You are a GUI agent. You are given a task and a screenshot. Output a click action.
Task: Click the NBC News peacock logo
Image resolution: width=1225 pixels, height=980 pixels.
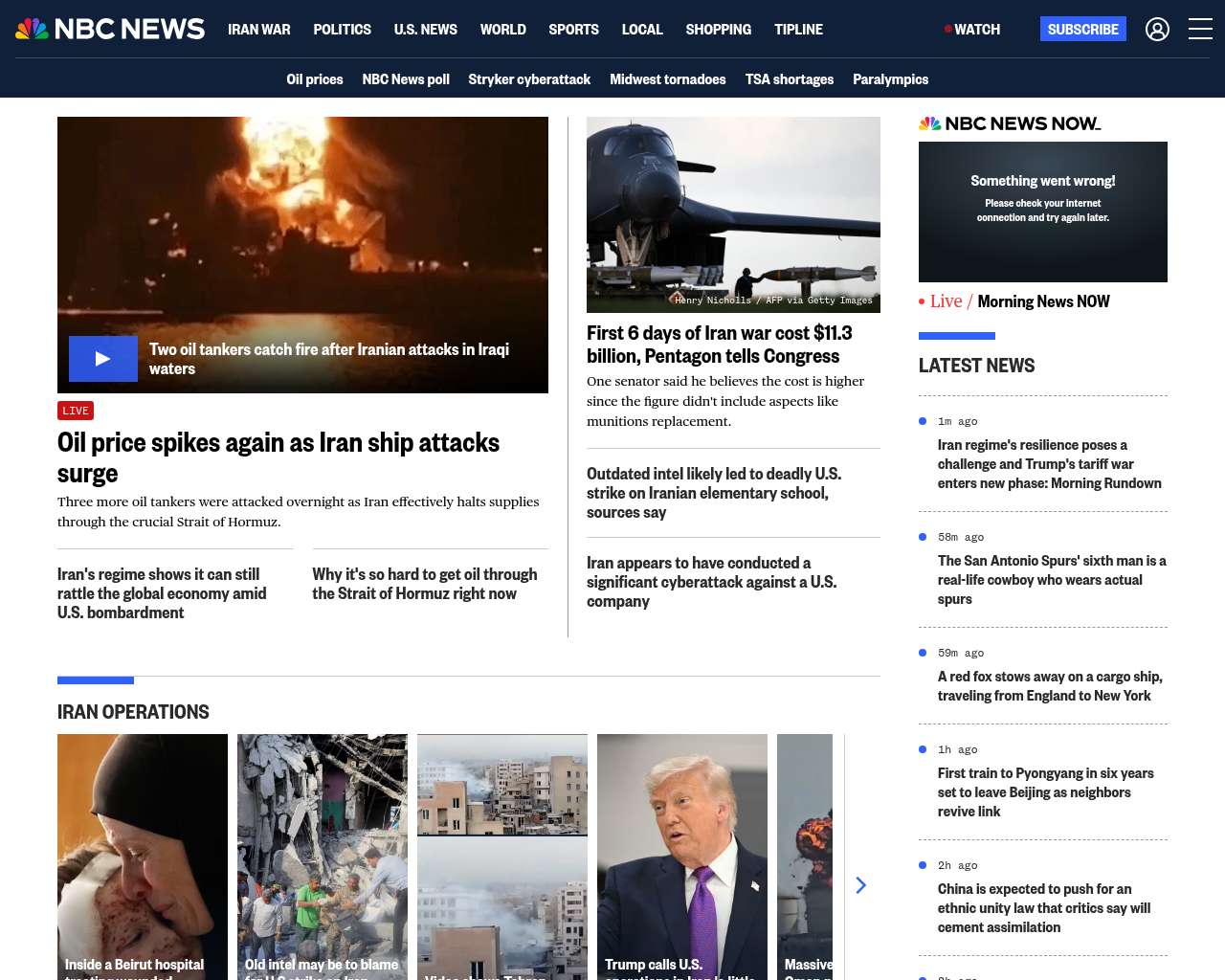point(110,29)
